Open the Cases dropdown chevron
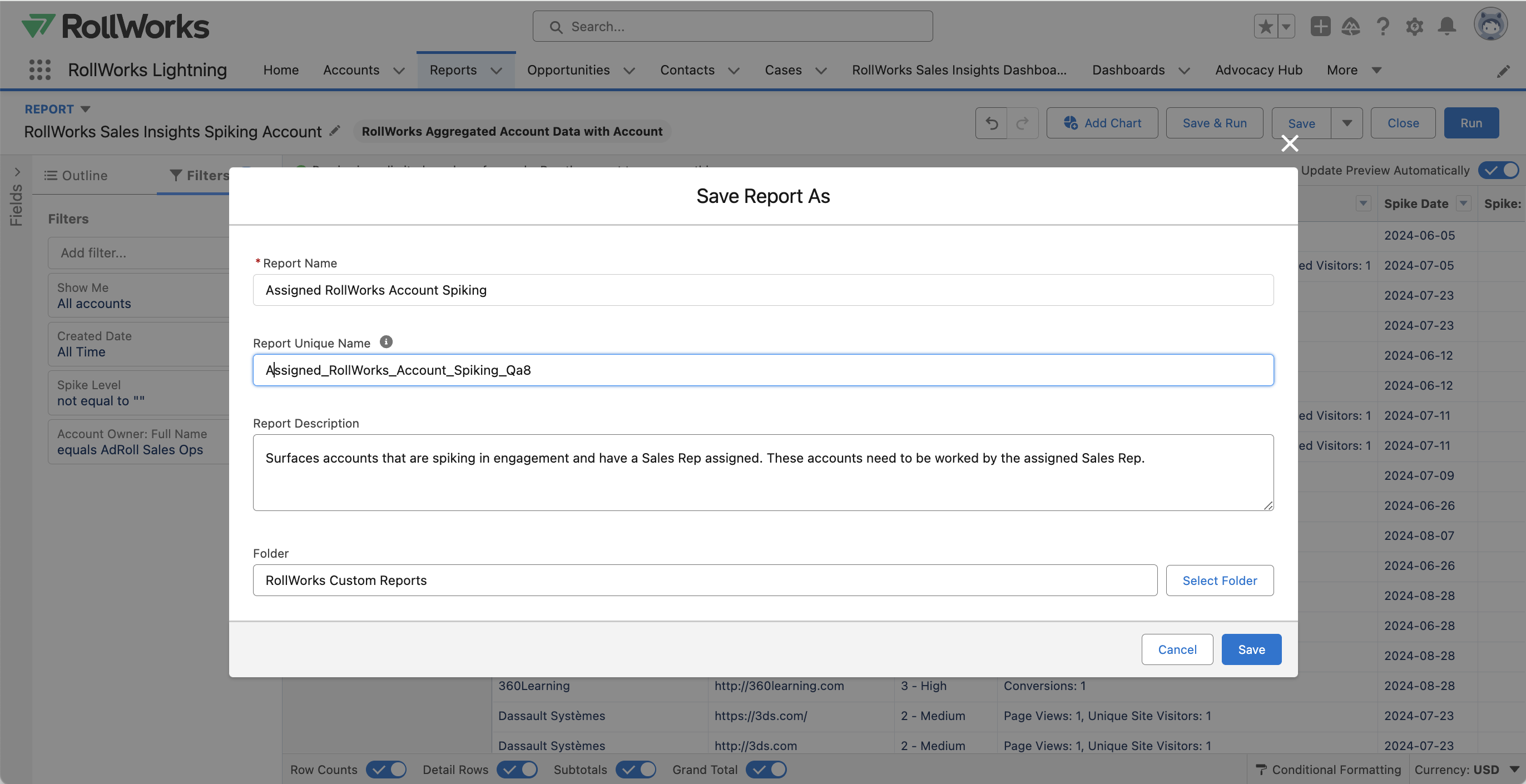This screenshot has height=784, width=1526. [x=821, y=71]
